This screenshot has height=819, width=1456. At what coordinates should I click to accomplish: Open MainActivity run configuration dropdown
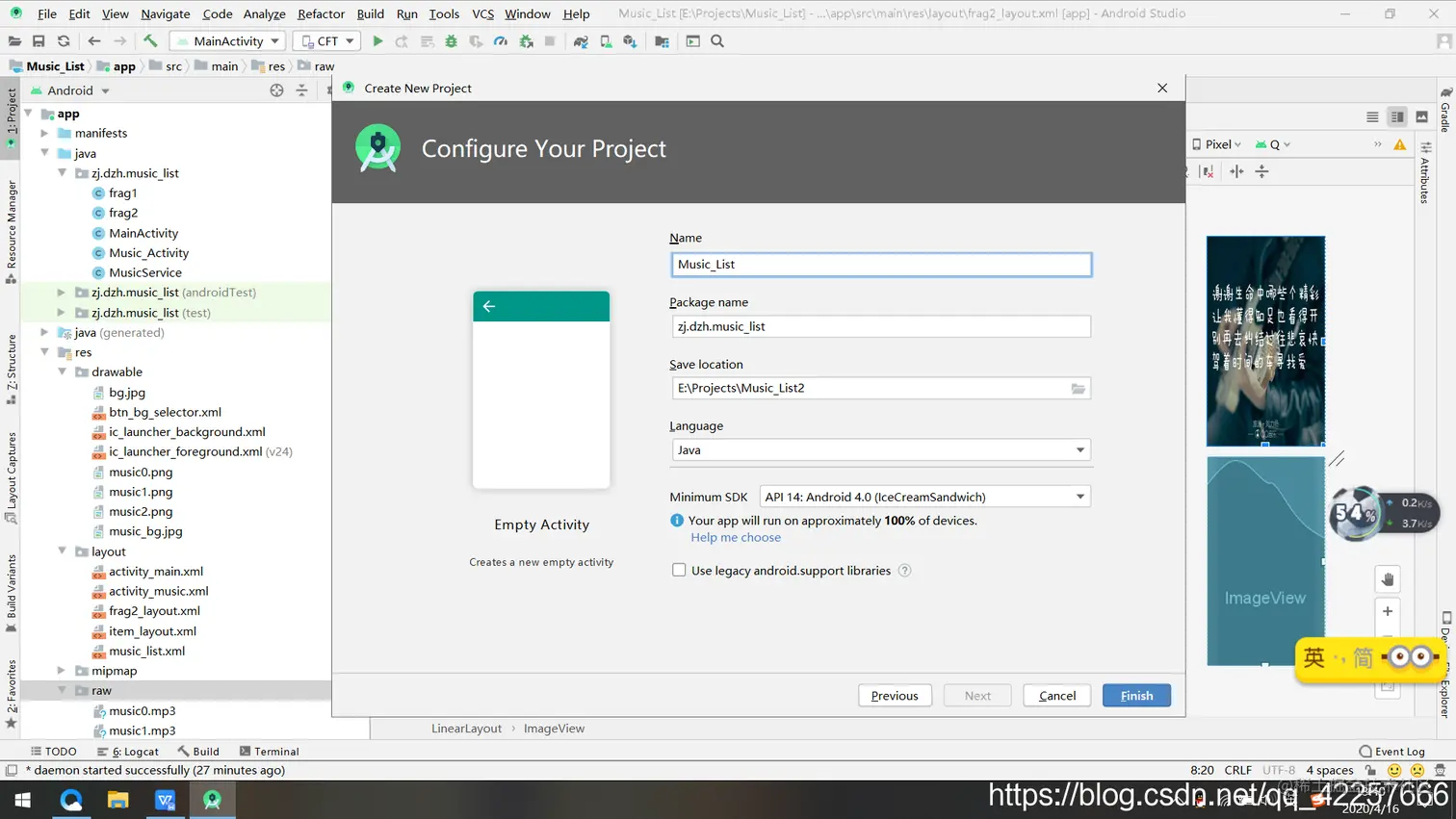227,41
